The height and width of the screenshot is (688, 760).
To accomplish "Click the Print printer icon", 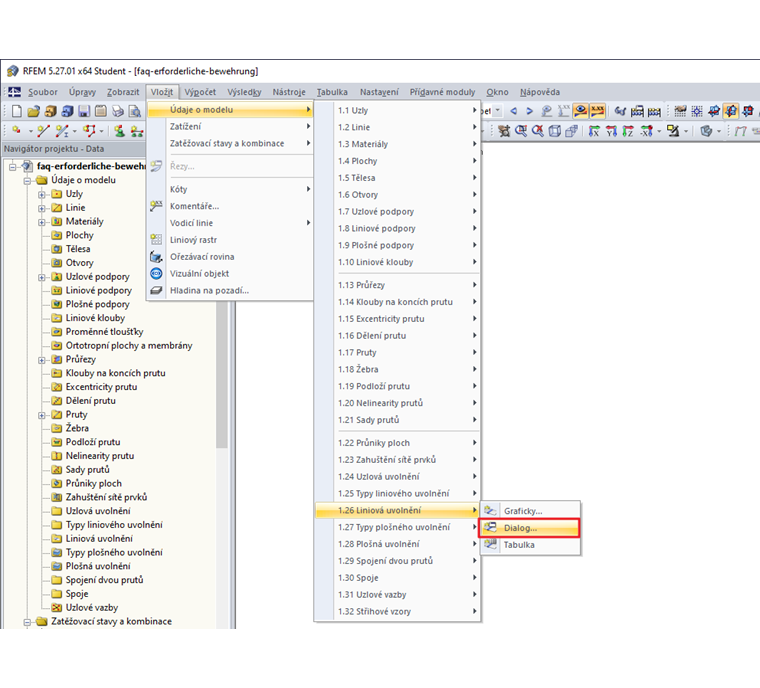I will (x=118, y=111).
